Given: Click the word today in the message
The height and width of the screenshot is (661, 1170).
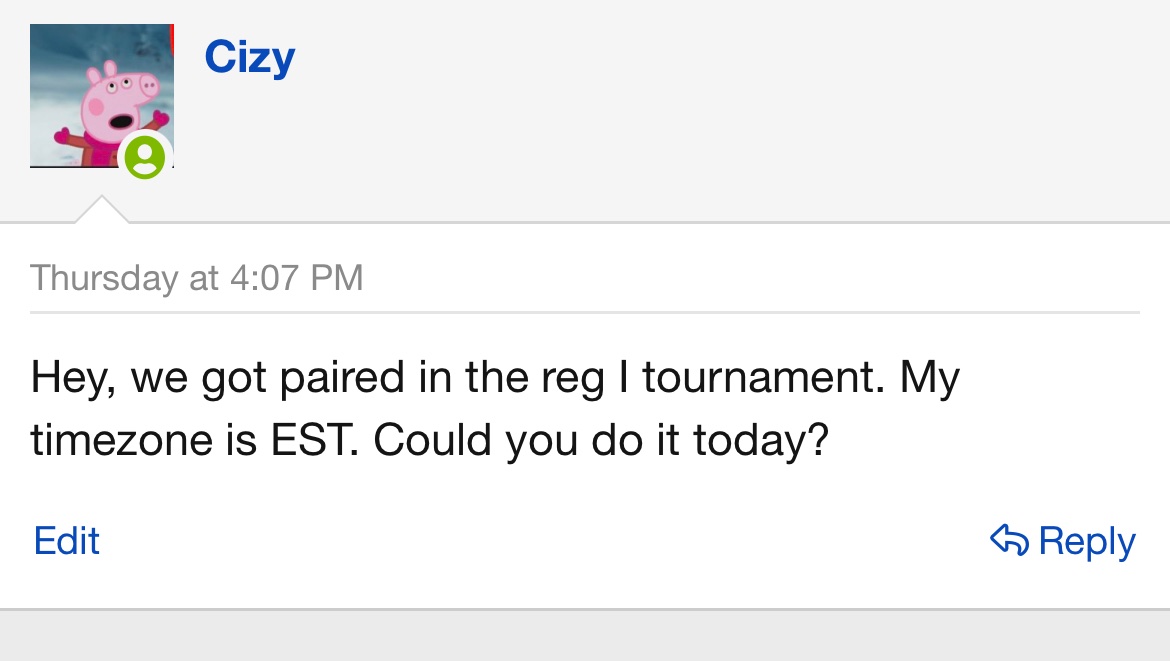Looking at the screenshot, I should 761,441.
